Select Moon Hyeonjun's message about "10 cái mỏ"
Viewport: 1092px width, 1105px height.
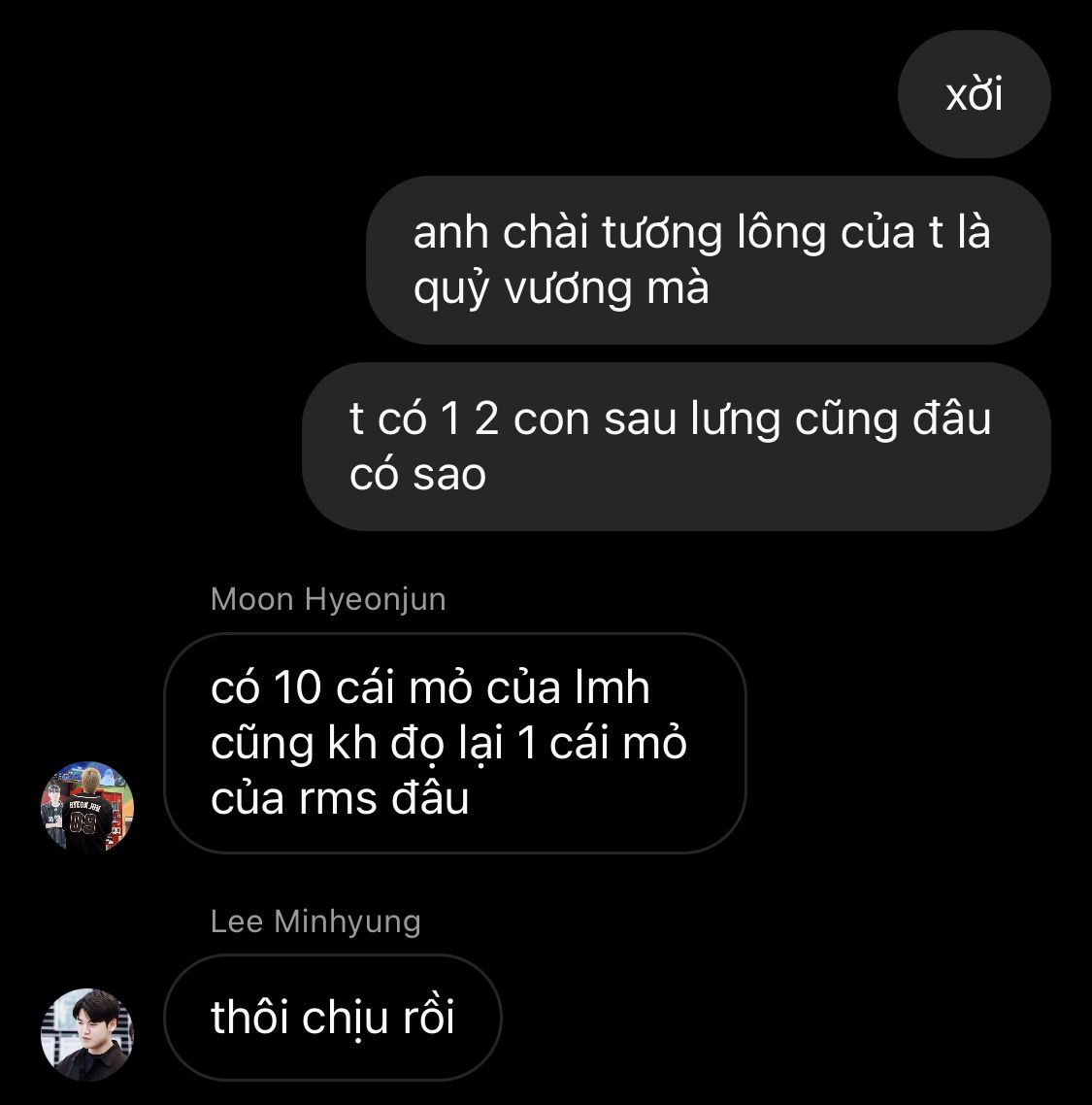pyautogui.click(x=454, y=743)
